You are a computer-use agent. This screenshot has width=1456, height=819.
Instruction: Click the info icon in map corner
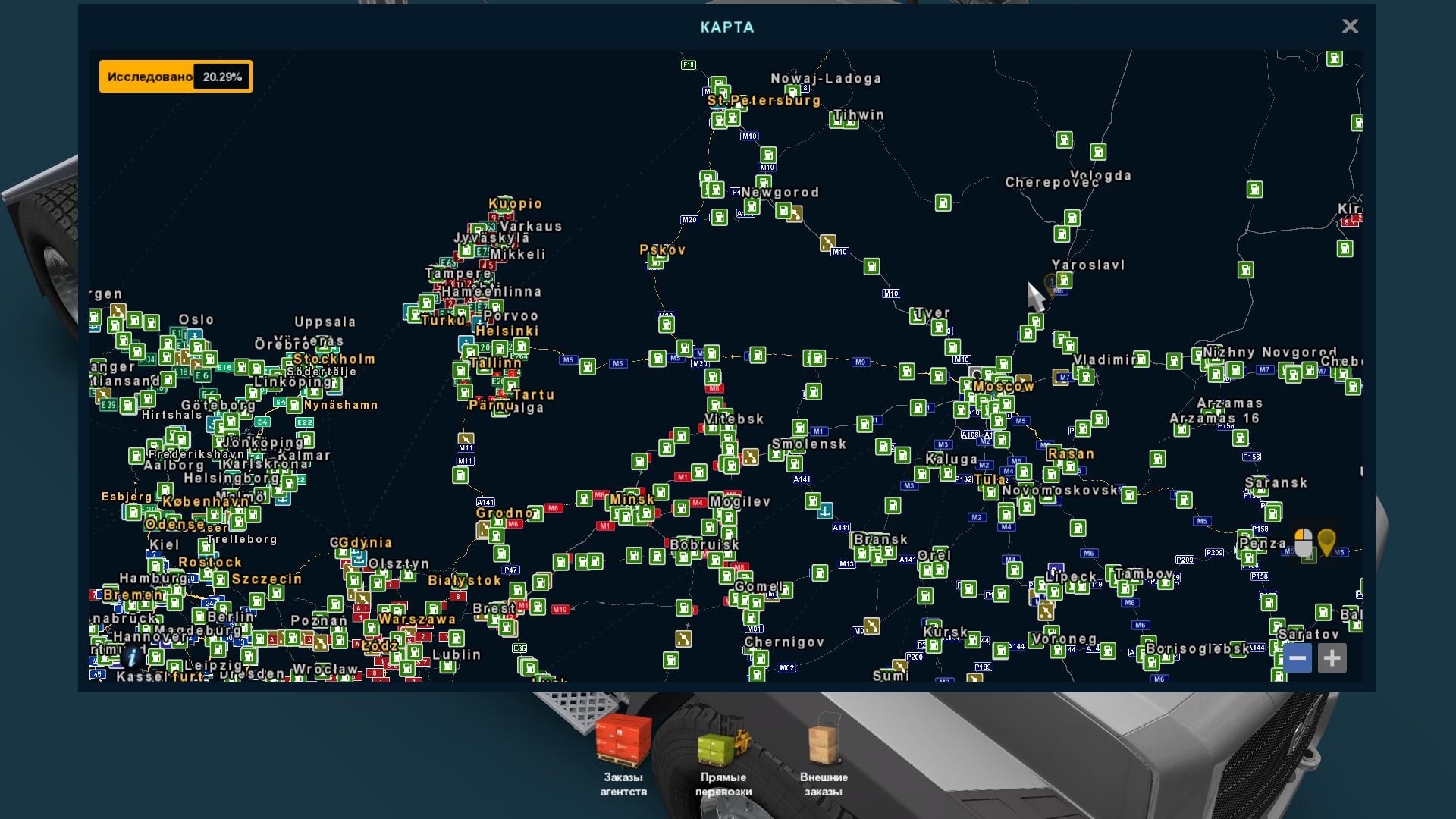click(x=132, y=656)
